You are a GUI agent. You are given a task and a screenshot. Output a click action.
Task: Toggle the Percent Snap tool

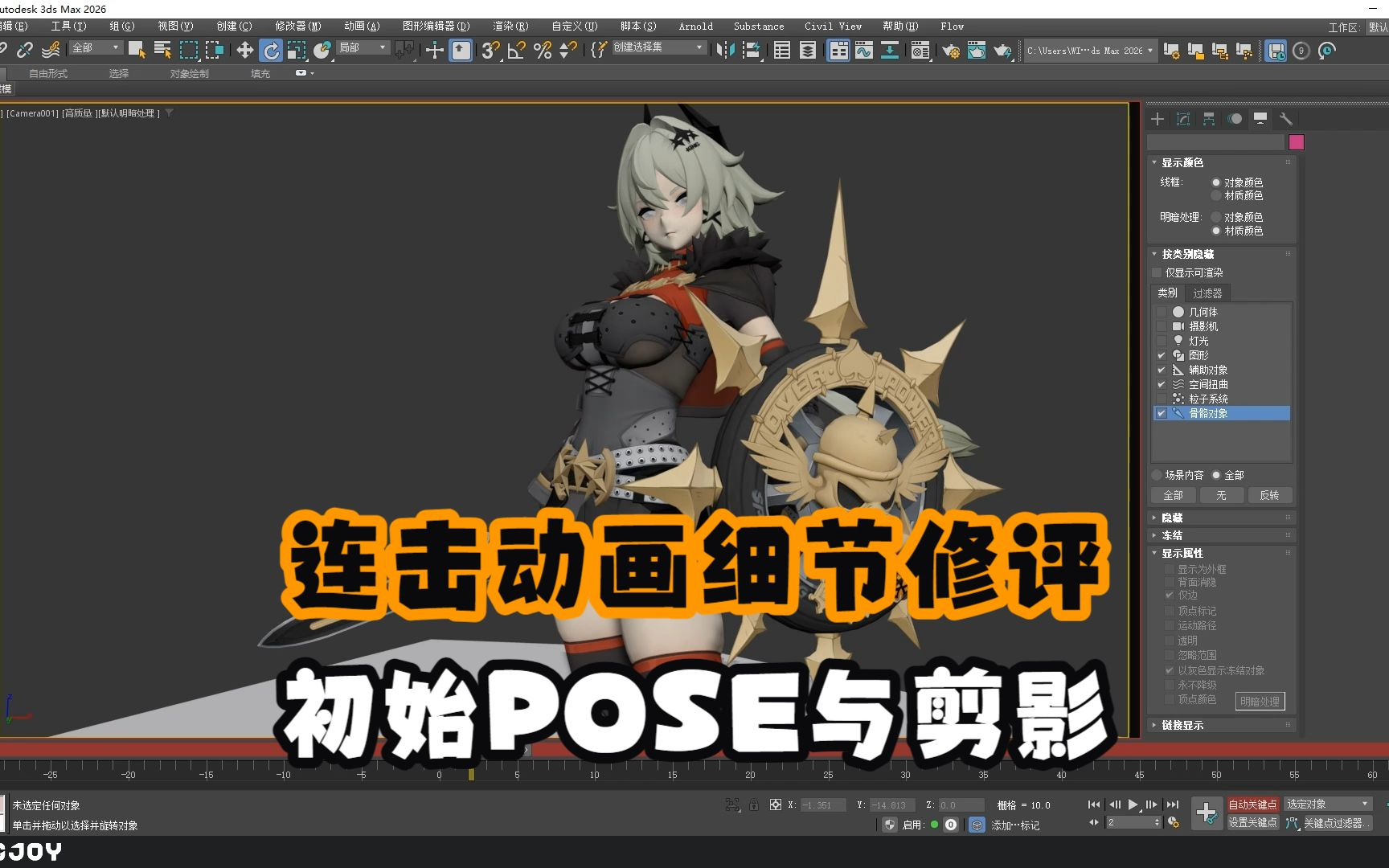[543, 51]
